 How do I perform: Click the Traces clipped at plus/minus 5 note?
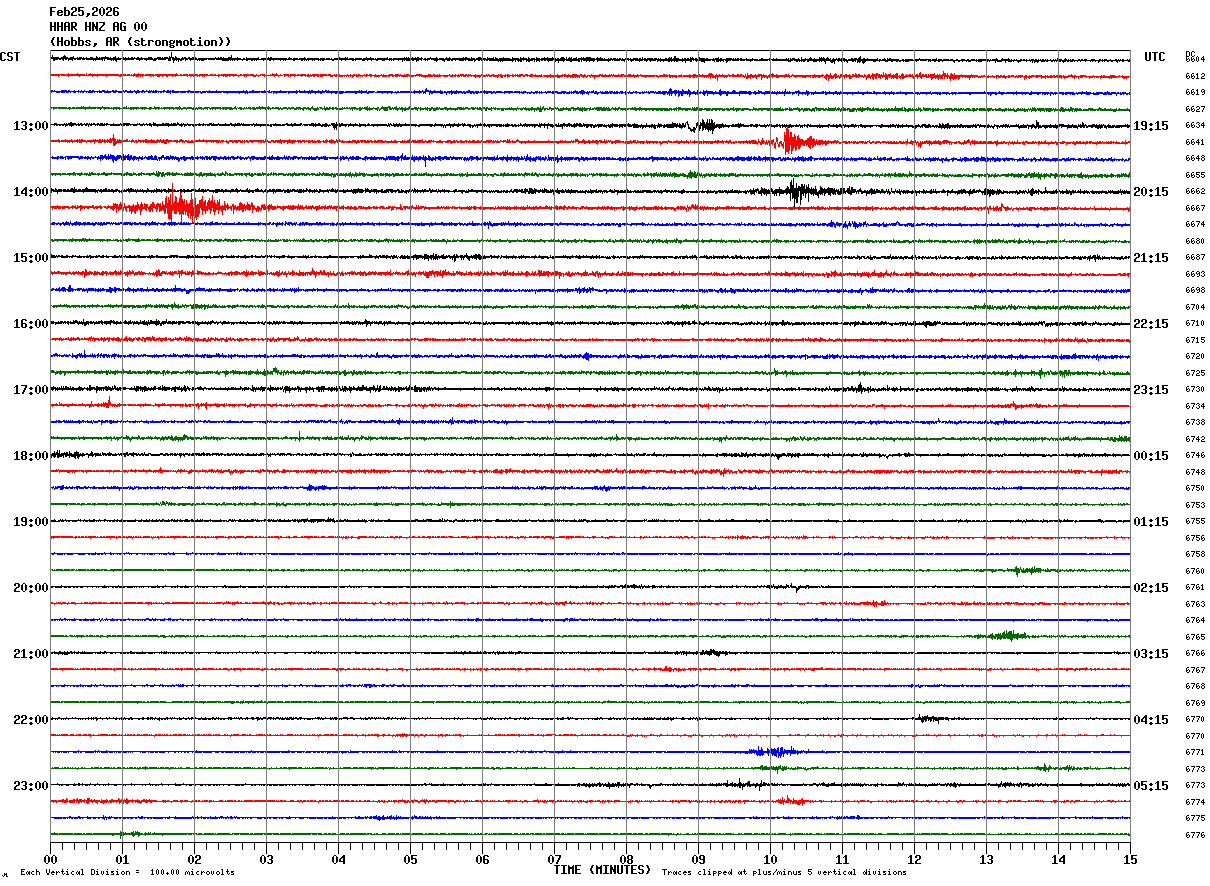click(784, 873)
